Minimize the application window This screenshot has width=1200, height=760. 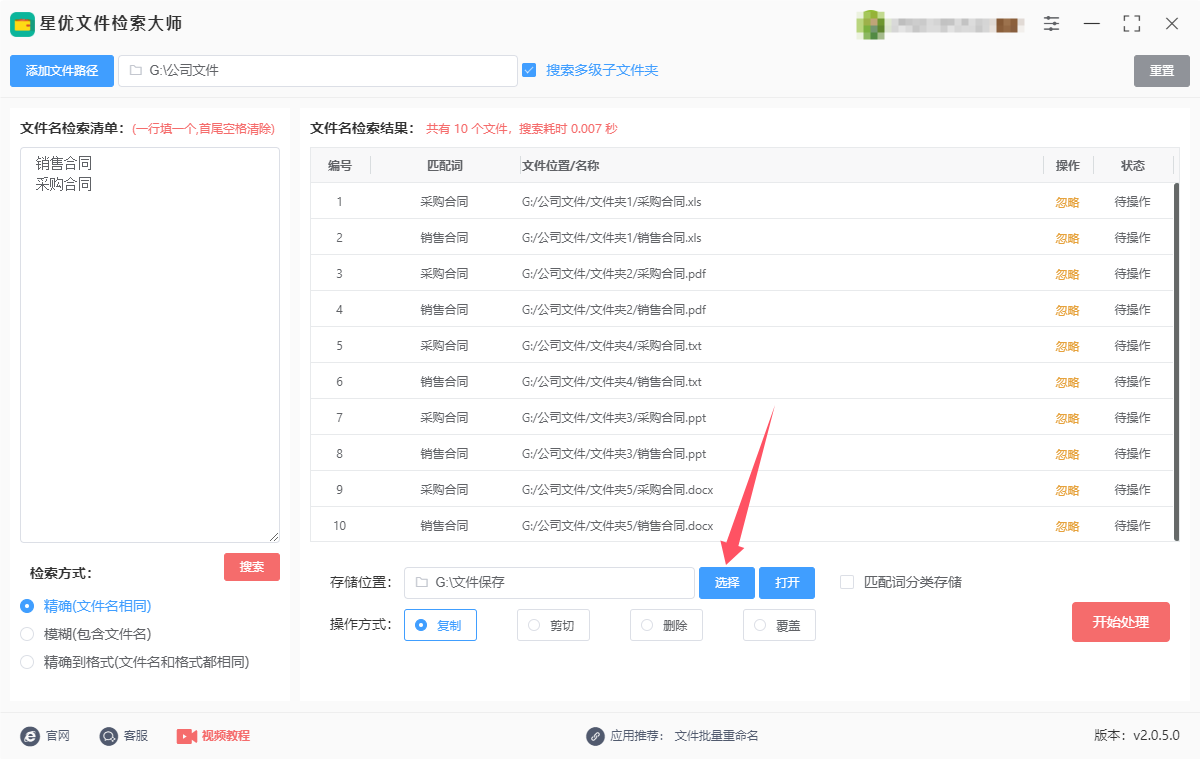click(x=1092, y=24)
